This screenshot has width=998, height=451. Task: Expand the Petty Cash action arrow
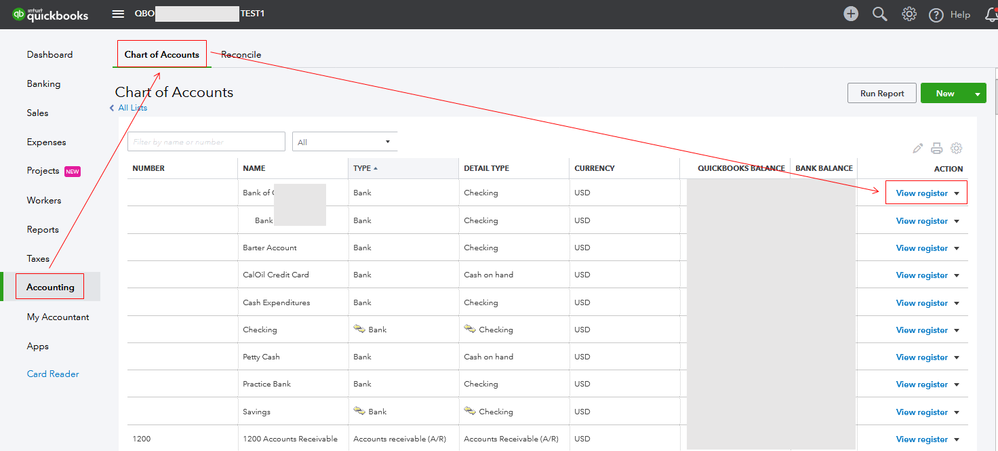tap(957, 357)
